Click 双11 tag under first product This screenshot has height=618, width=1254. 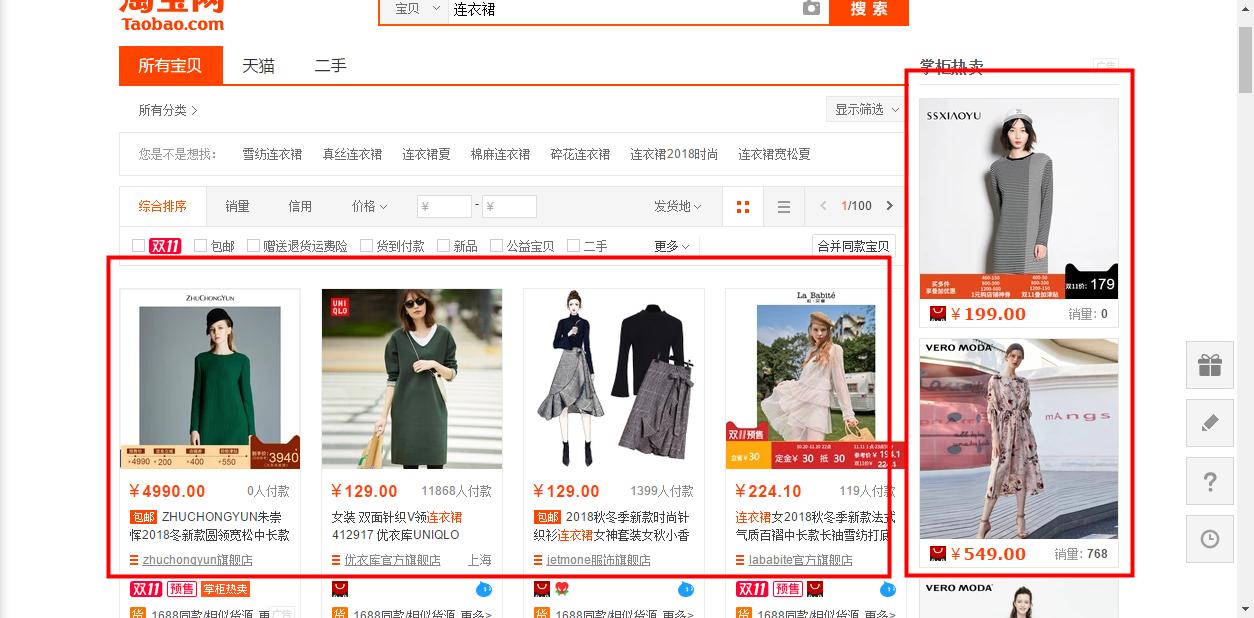pos(146,589)
